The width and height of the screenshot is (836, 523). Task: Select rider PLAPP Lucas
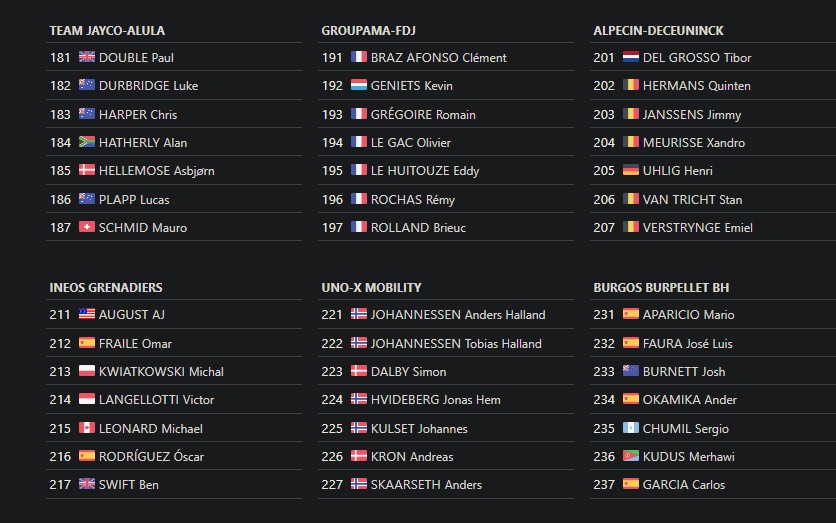coord(134,199)
